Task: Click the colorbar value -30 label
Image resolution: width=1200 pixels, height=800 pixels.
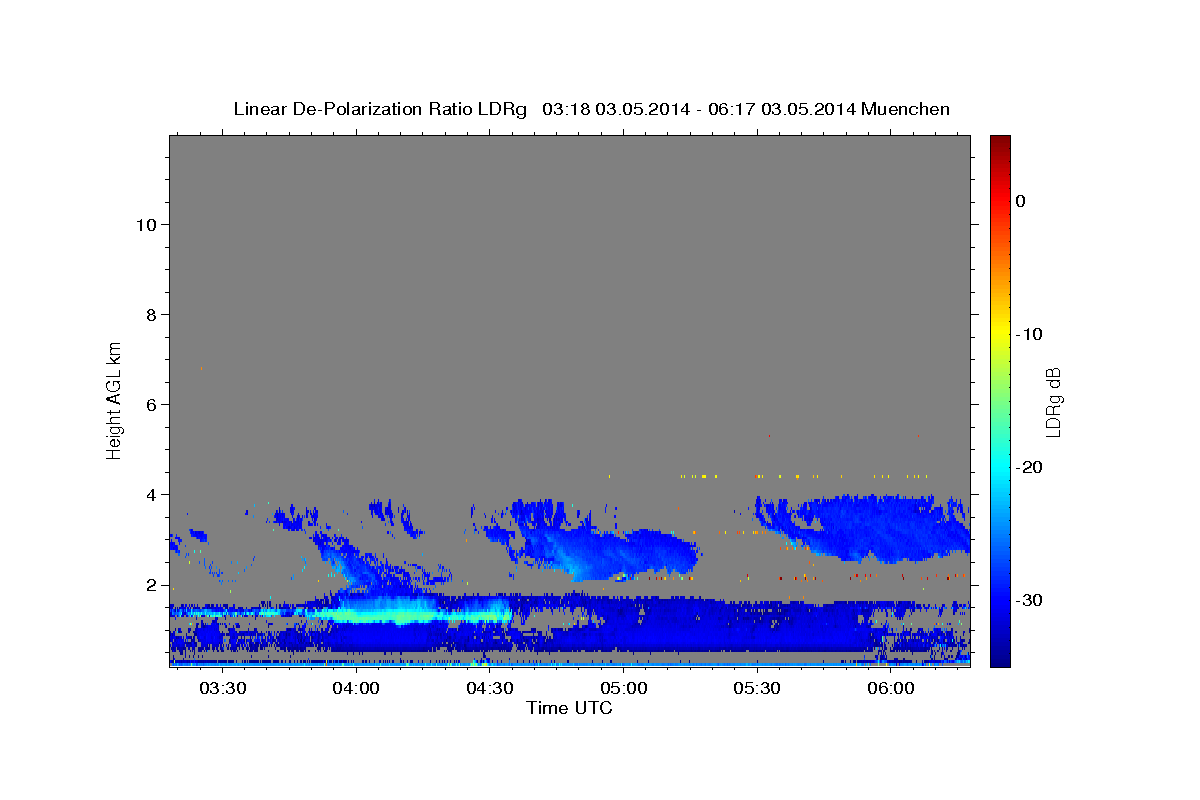Action: [x=1030, y=600]
